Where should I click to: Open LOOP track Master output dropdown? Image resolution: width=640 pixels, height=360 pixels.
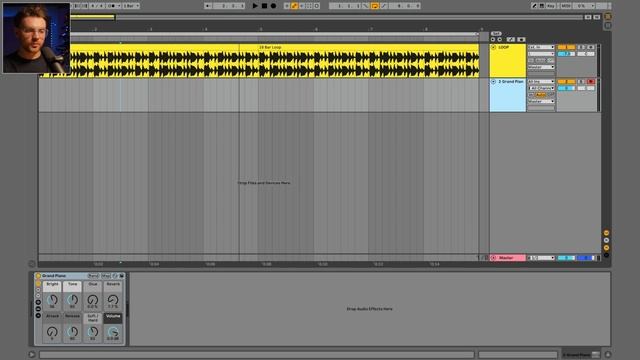[x=541, y=67]
